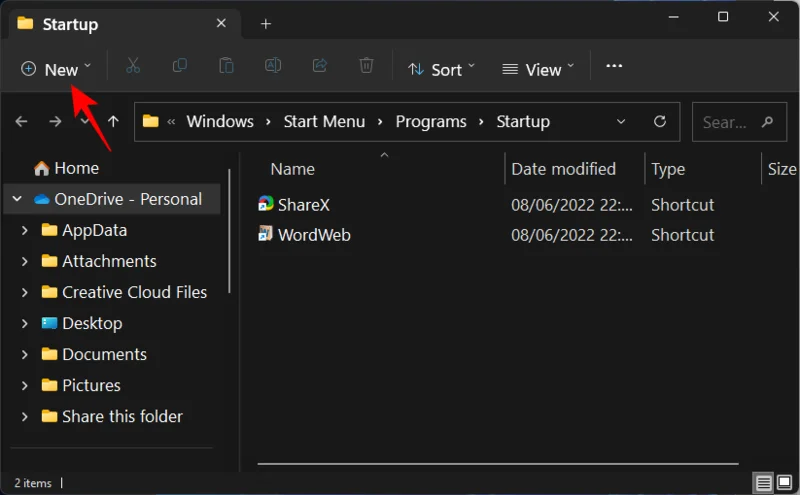Click ShareX date modified cell

click(572, 205)
